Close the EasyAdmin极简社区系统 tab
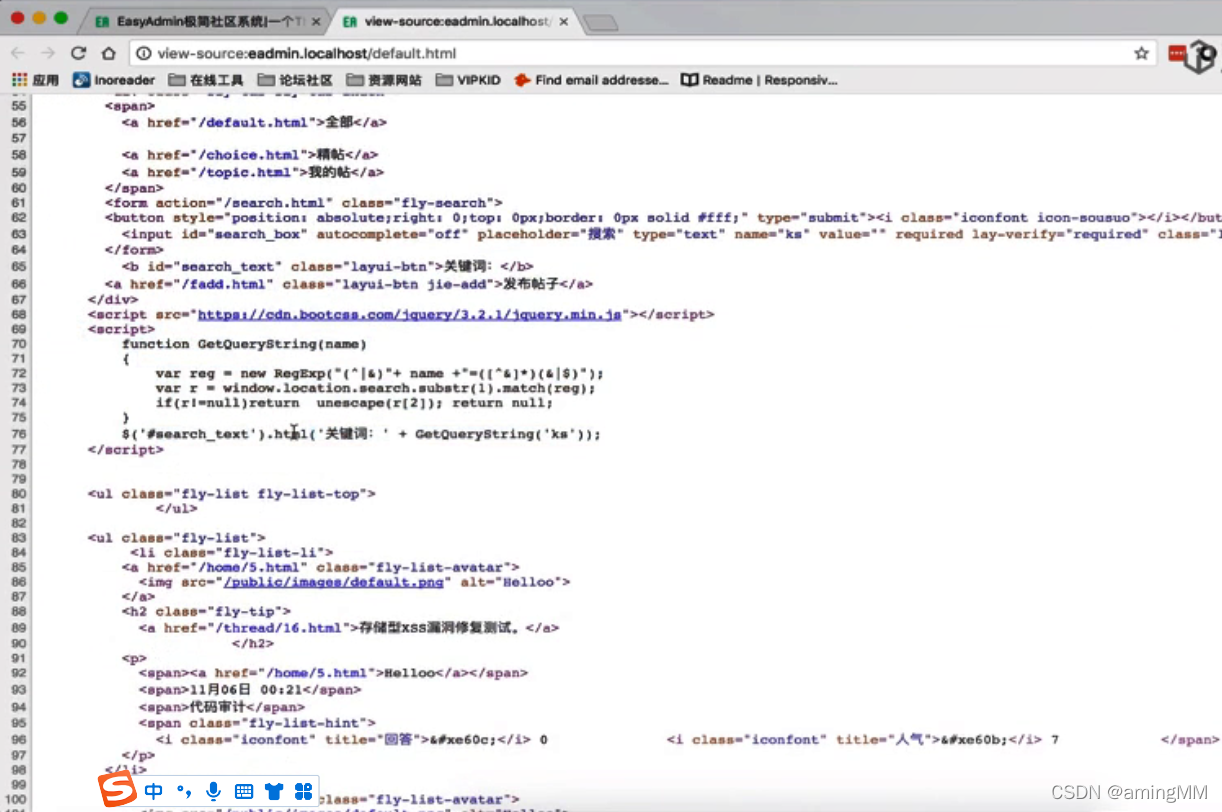This screenshot has height=812, width=1222. coord(315,21)
